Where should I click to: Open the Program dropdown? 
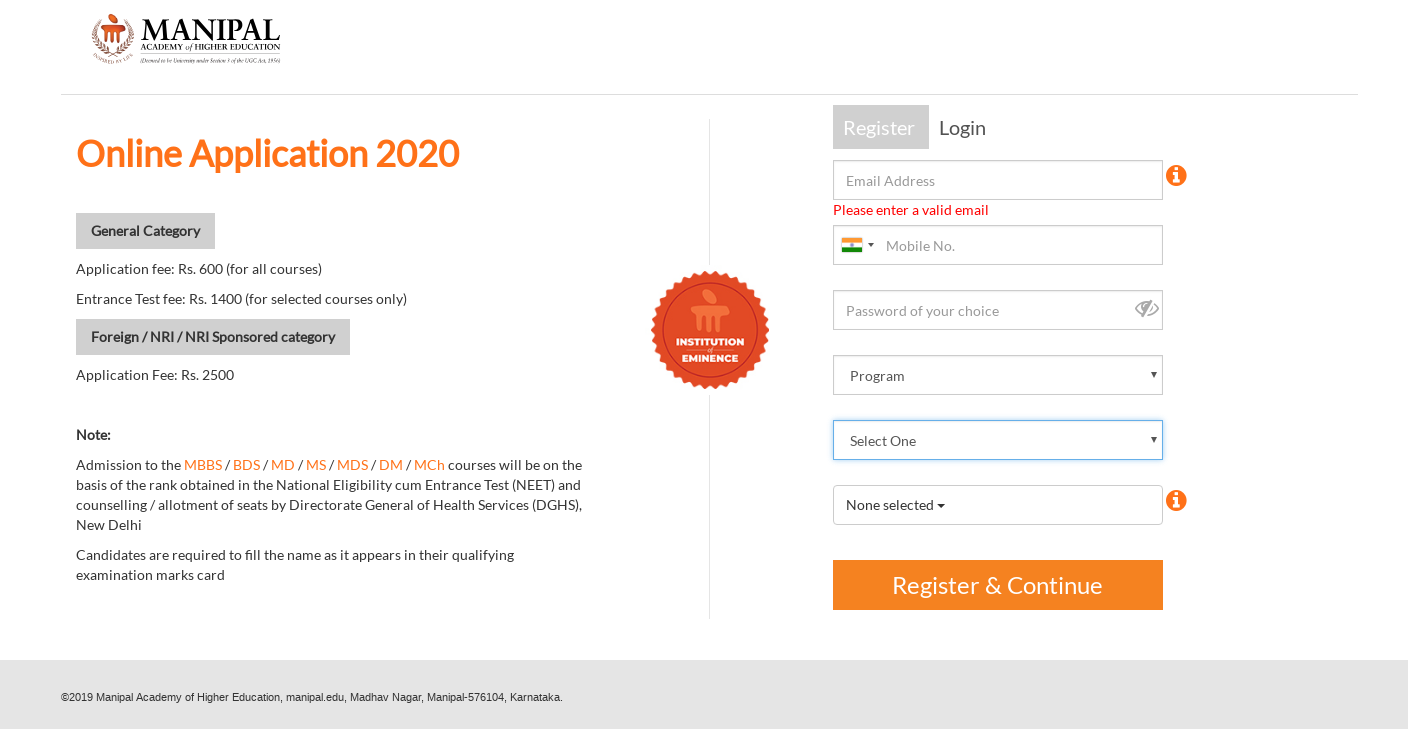coord(997,374)
